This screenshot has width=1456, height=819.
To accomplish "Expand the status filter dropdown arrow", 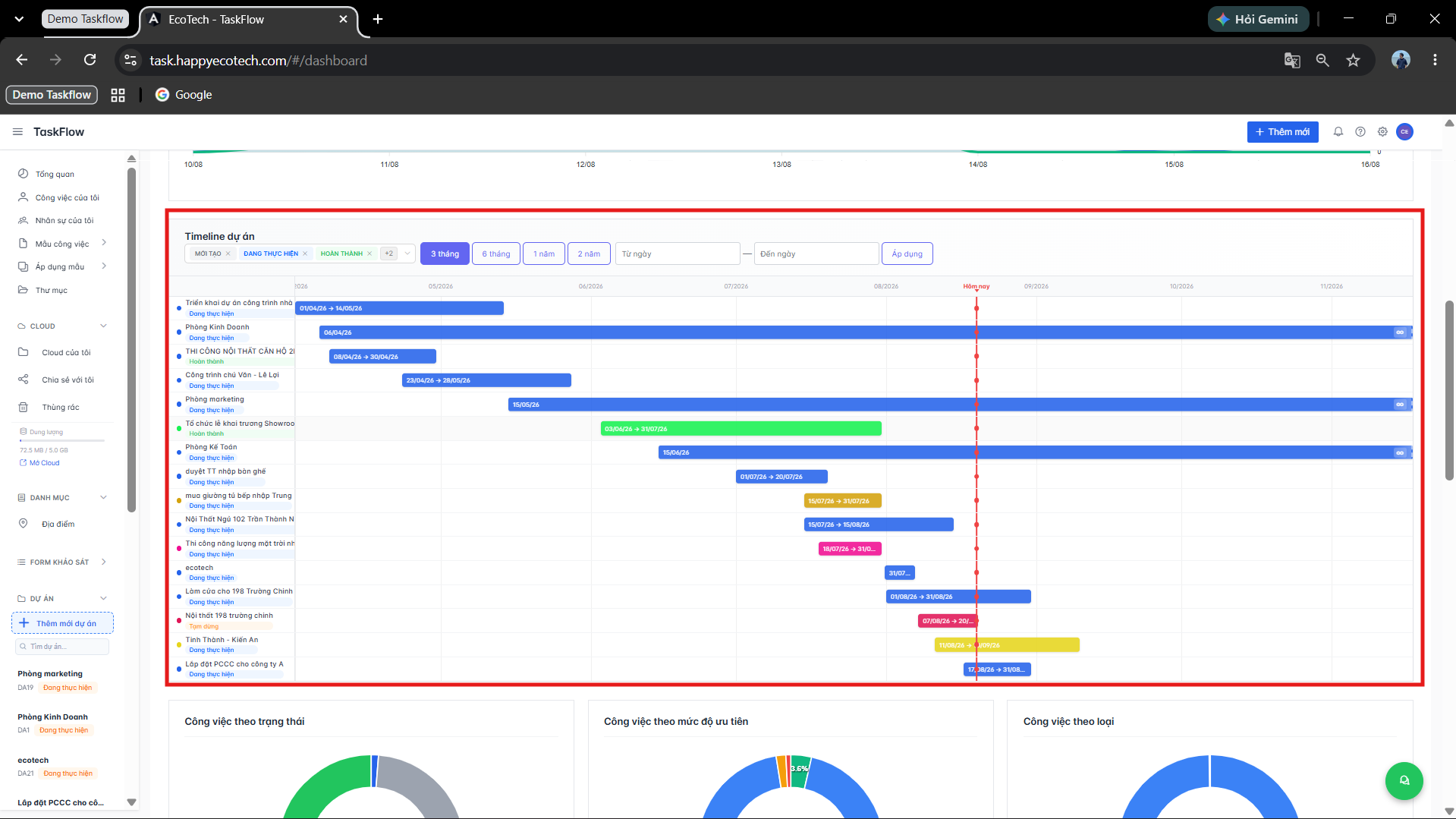I will (x=407, y=254).
